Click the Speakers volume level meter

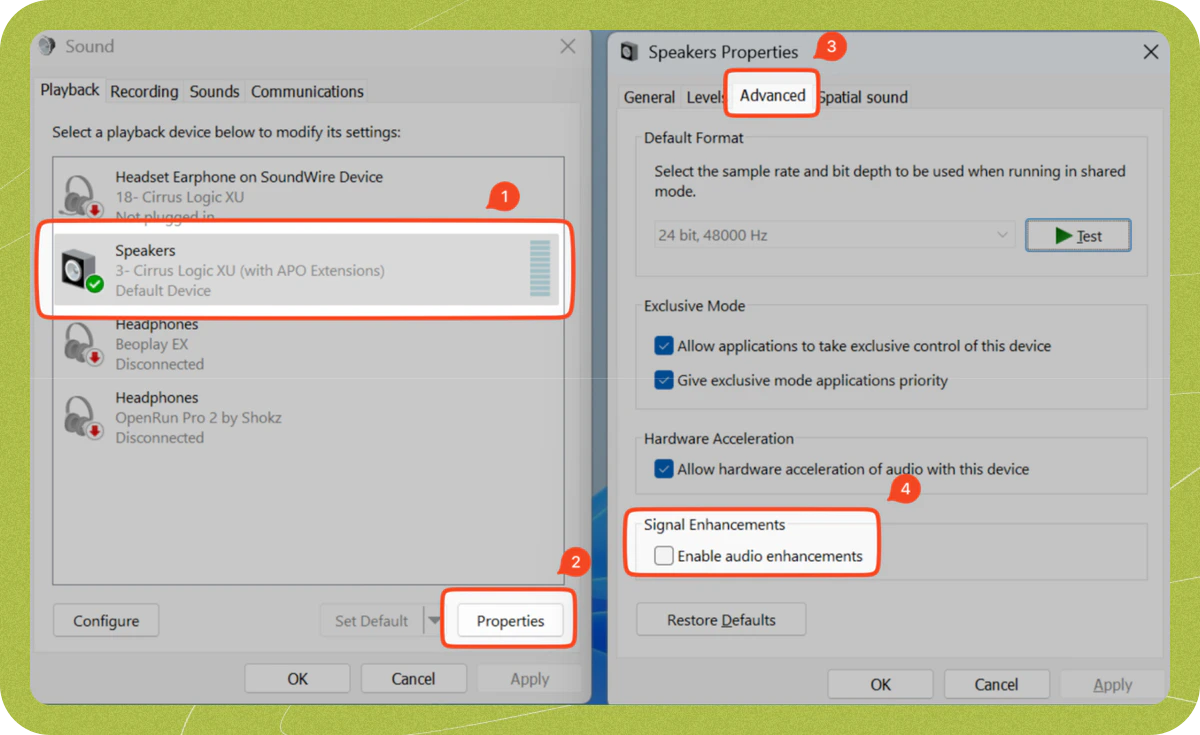coord(540,267)
